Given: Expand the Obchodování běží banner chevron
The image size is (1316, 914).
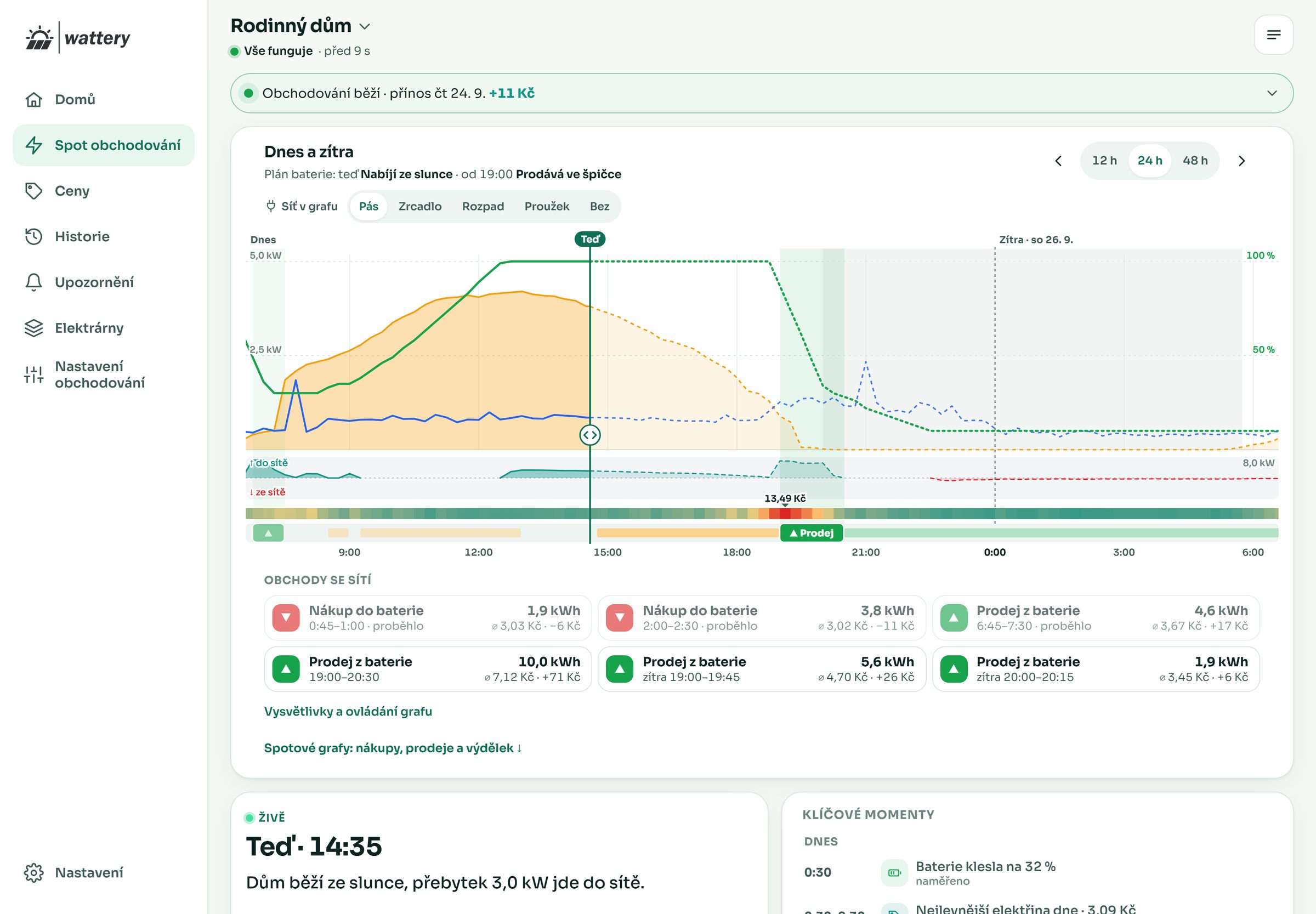Looking at the screenshot, I should 1272,93.
